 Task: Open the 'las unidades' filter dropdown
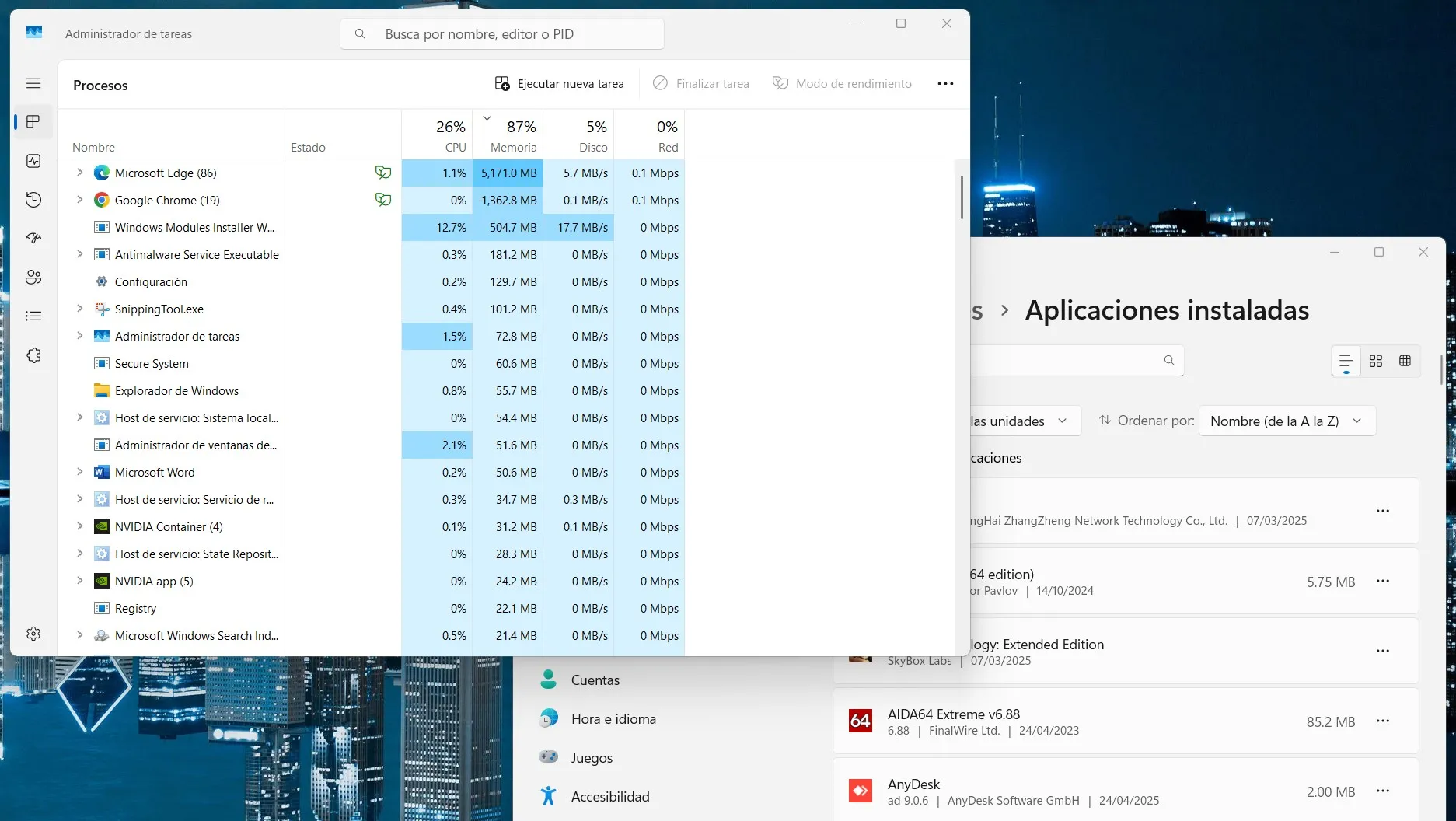coord(1025,421)
